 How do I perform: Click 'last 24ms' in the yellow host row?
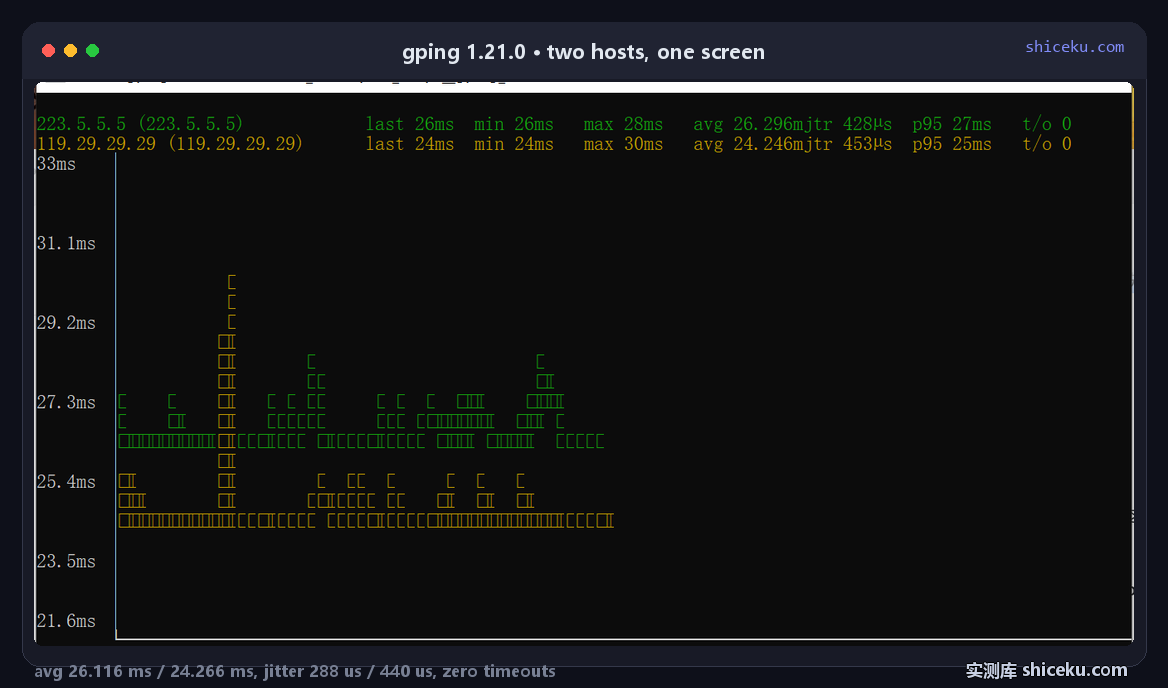(x=410, y=144)
